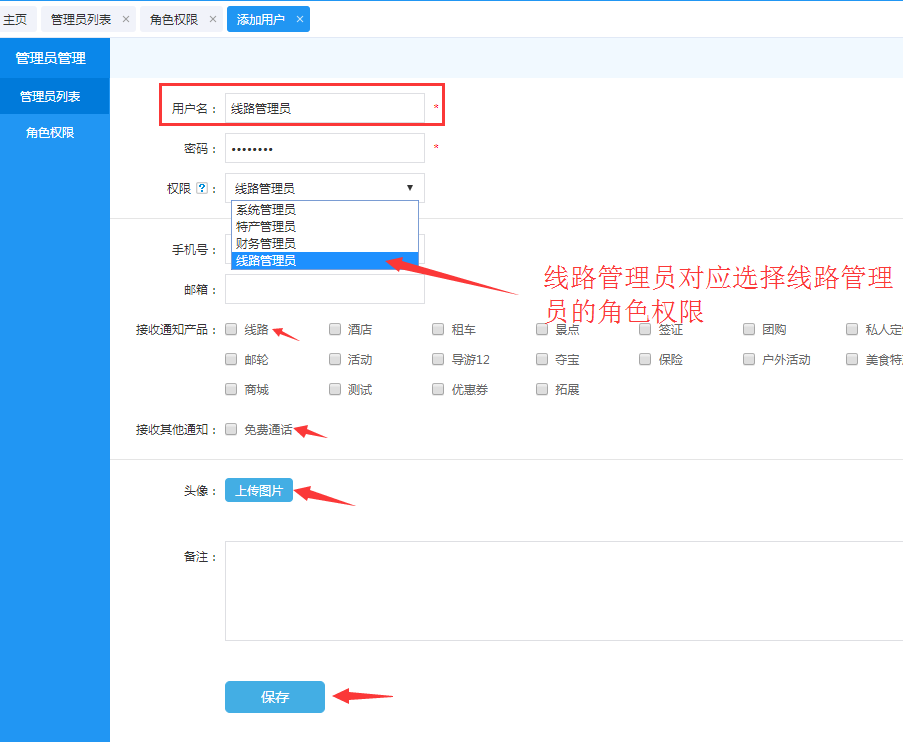Click the 保存 button

click(x=274, y=697)
